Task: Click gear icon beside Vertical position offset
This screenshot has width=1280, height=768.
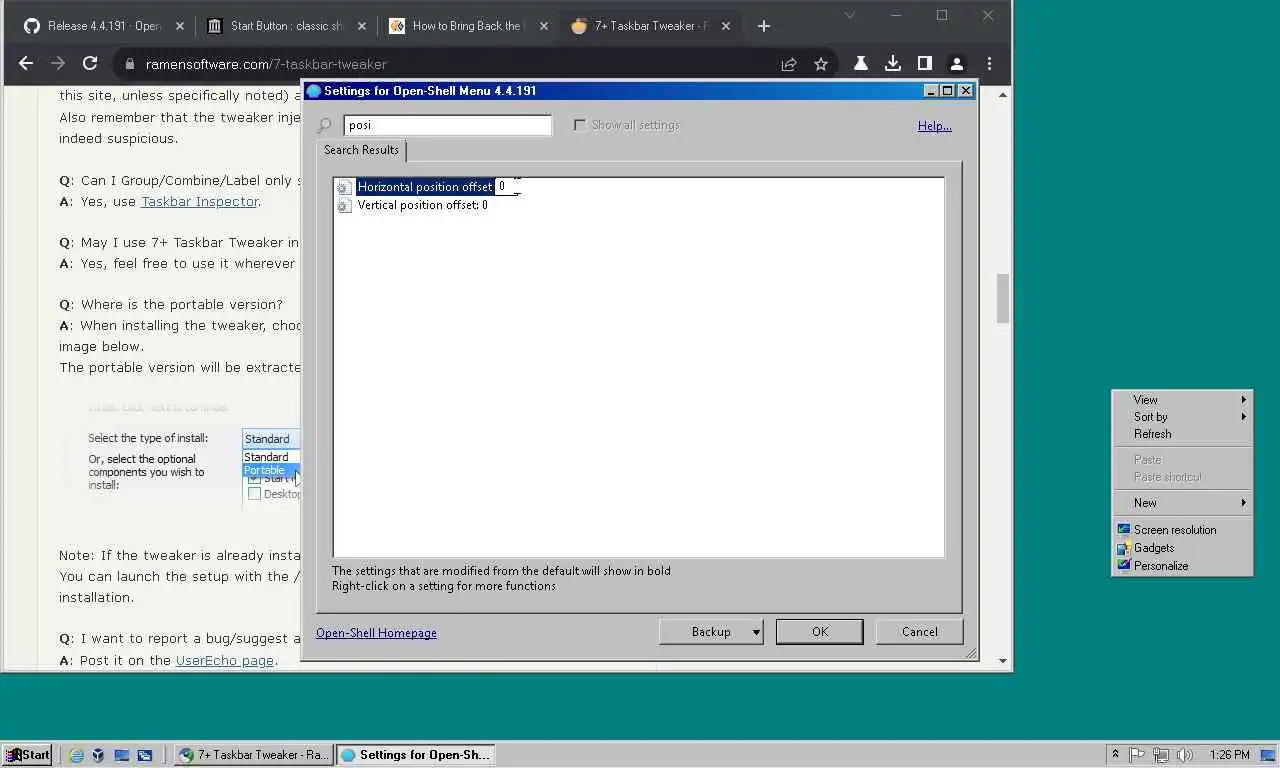Action: (x=344, y=205)
